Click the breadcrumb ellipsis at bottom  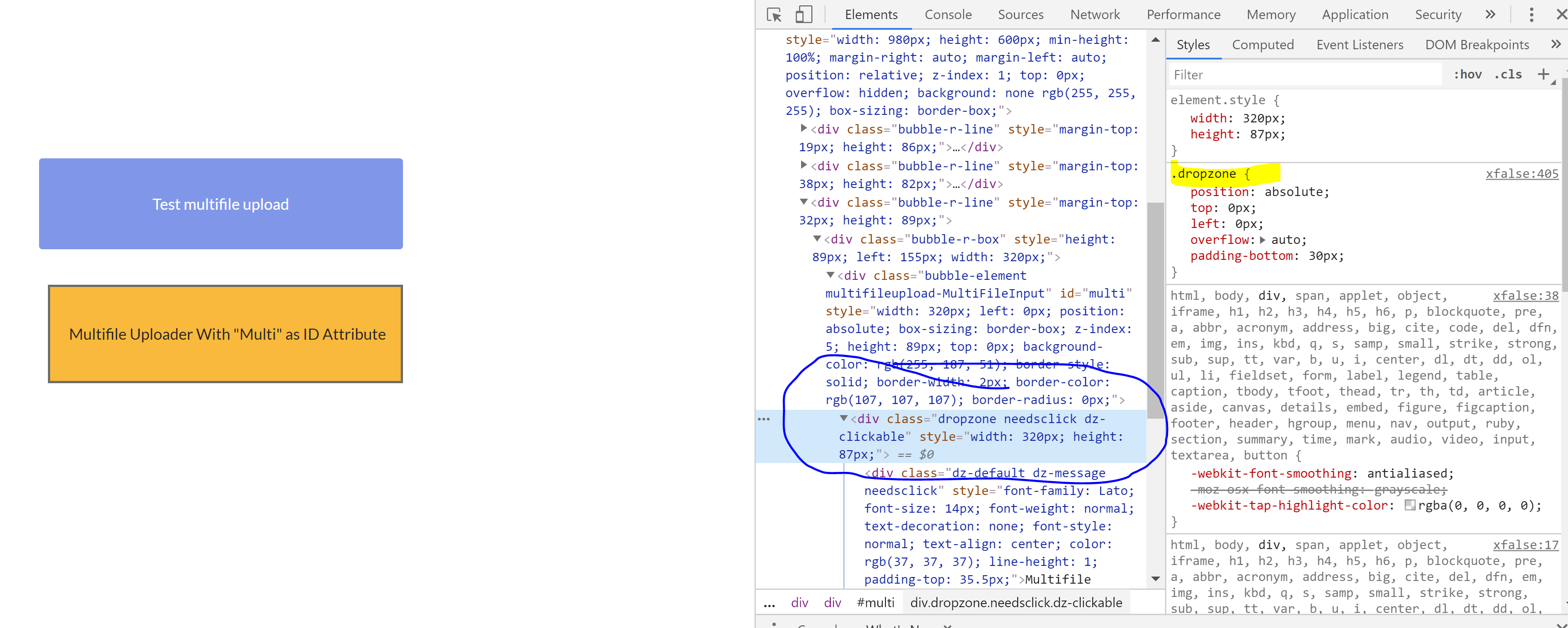pyautogui.click(x=770, y=603)
